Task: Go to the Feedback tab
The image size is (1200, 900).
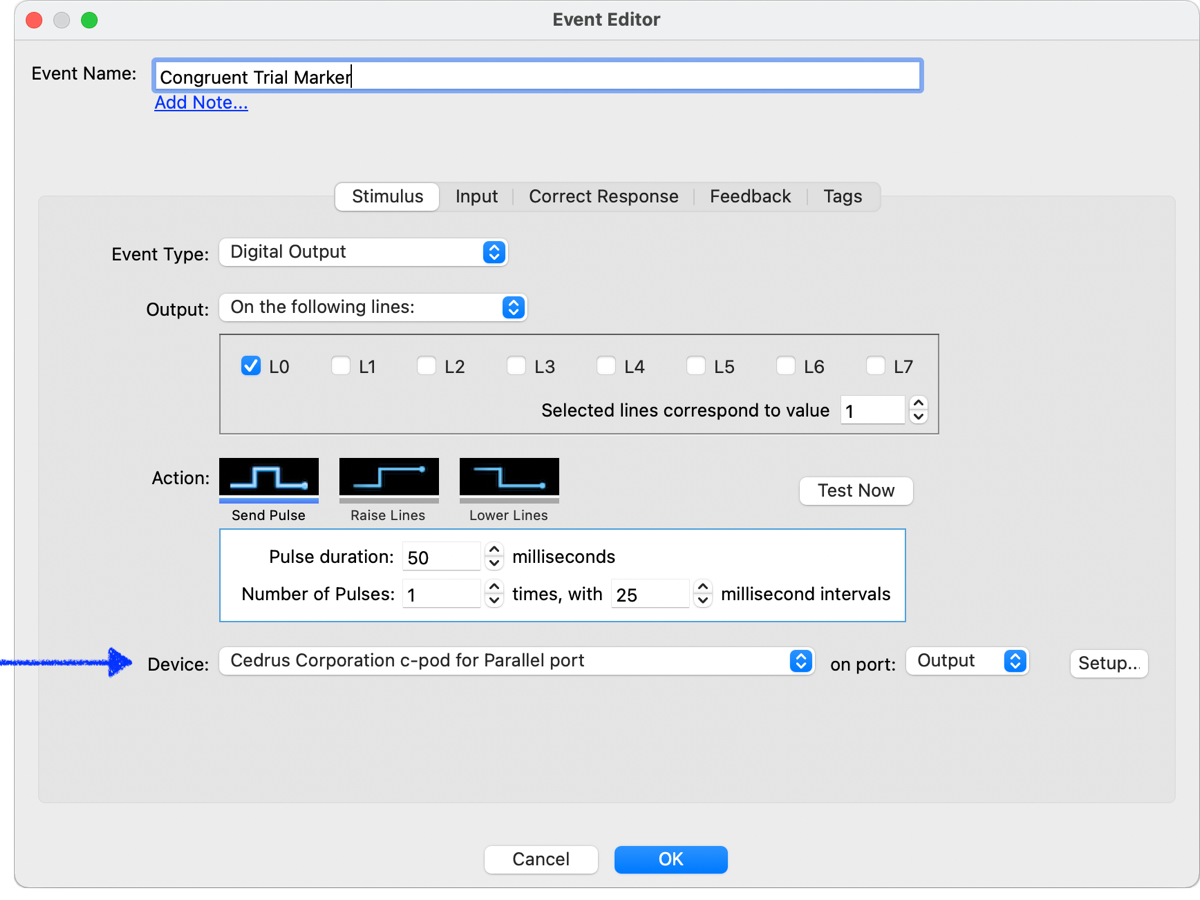Action: [750, 197]
